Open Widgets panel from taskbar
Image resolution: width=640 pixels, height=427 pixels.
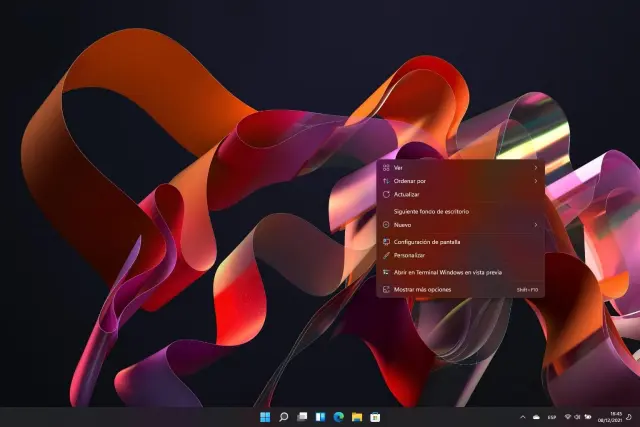(x=319, y=416)
